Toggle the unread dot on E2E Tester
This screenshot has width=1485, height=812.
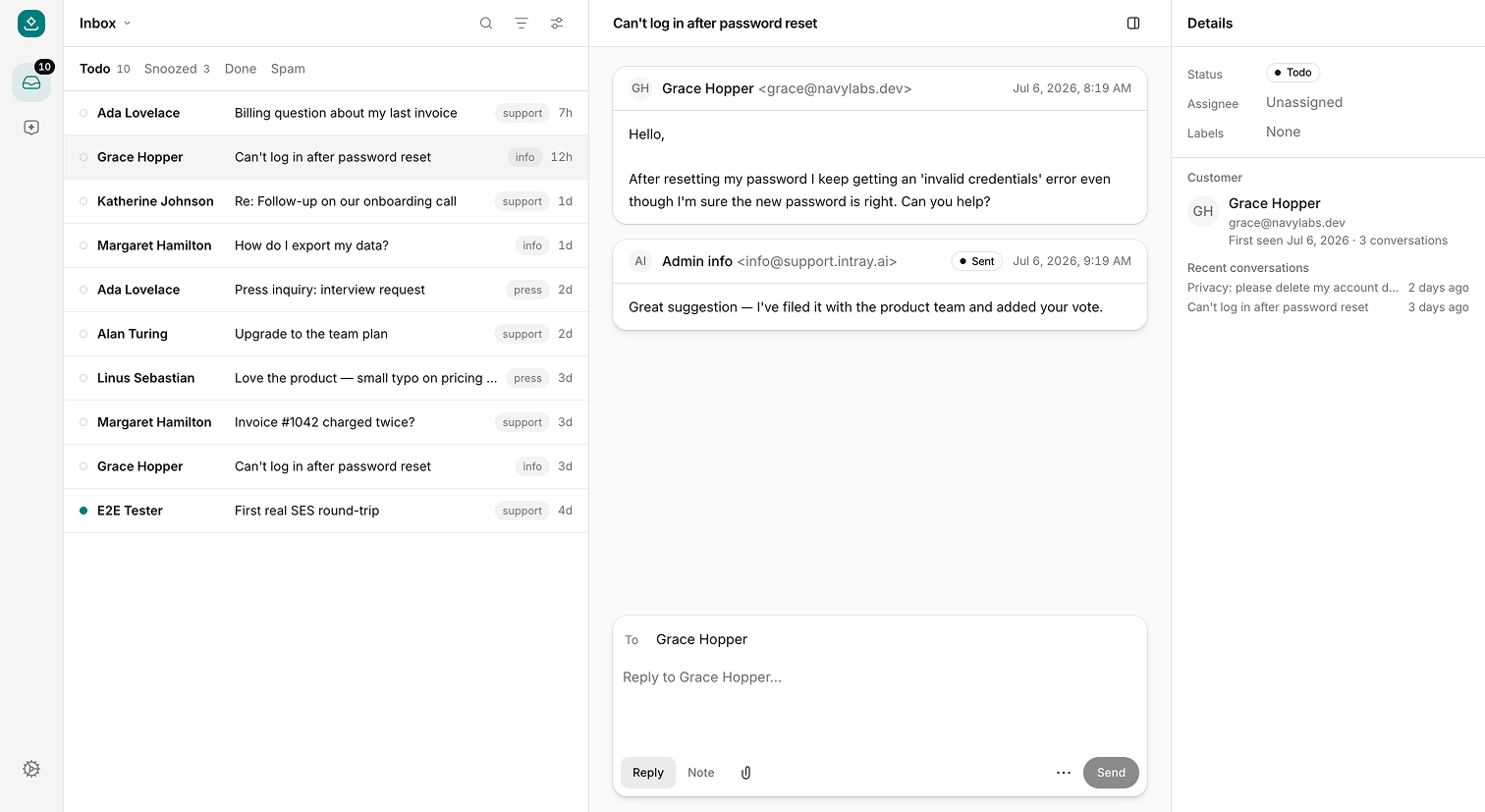(x=83, y=511)
